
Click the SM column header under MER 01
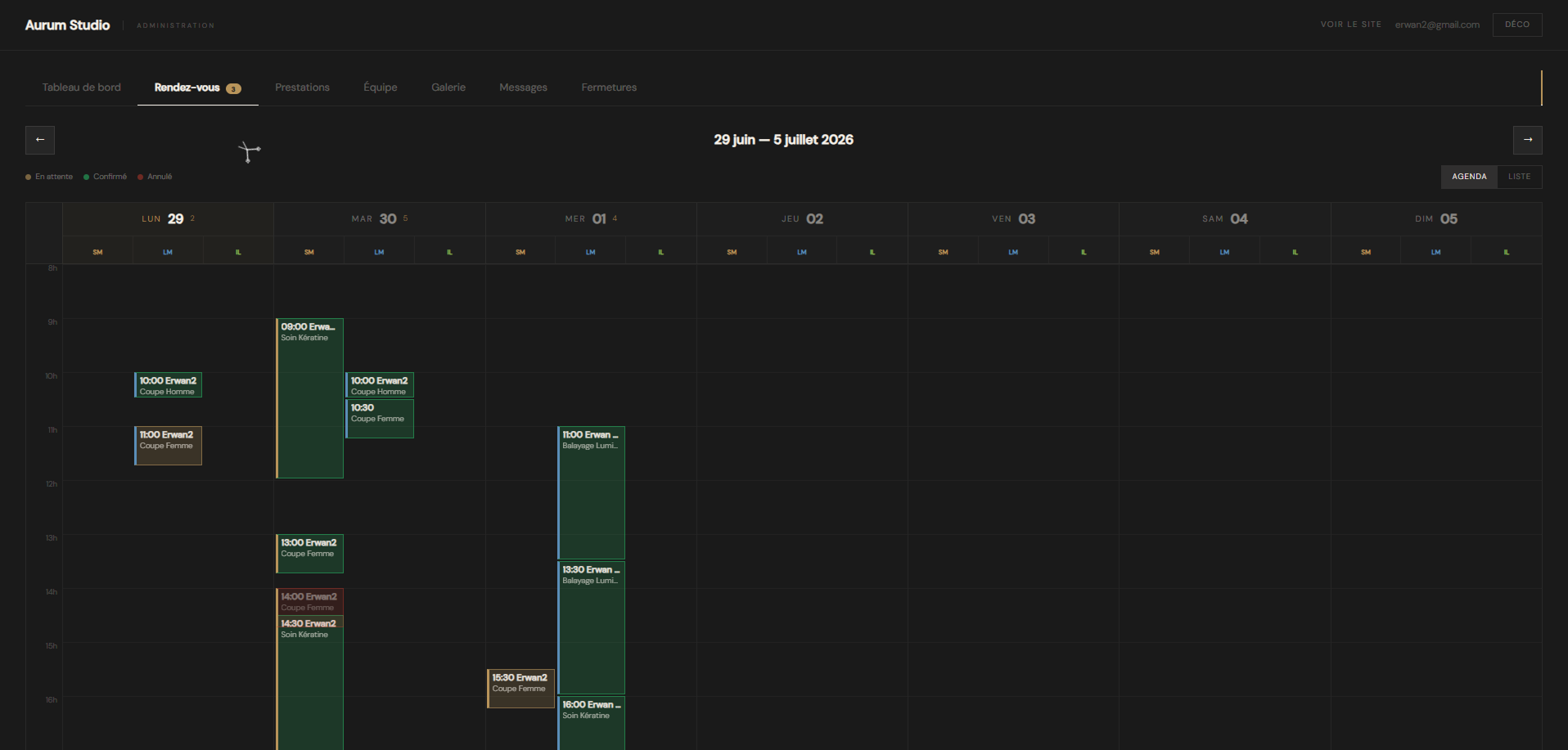[520, 252]
